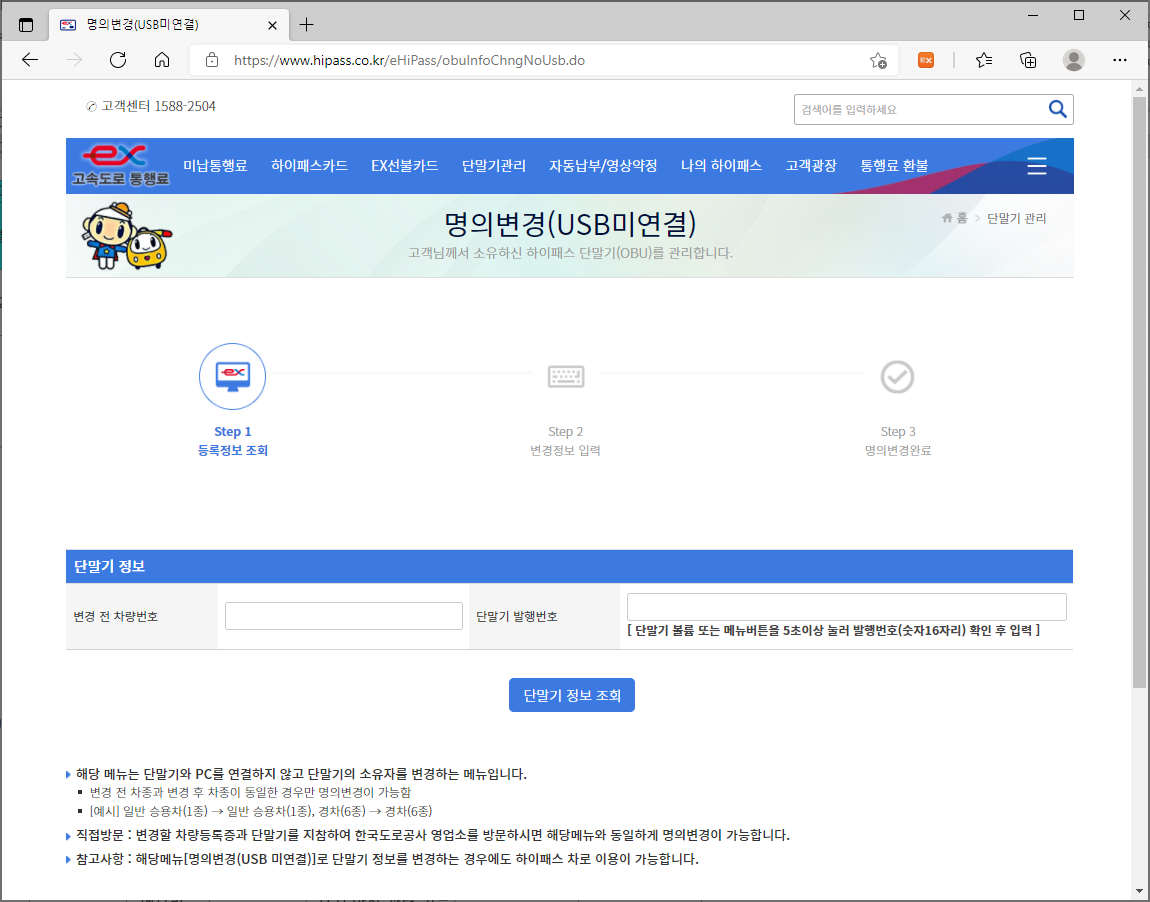Click the Step 3 checkmark icon
The width and height of the screenshot is (1150, 902).
click(x=897, y=376)
